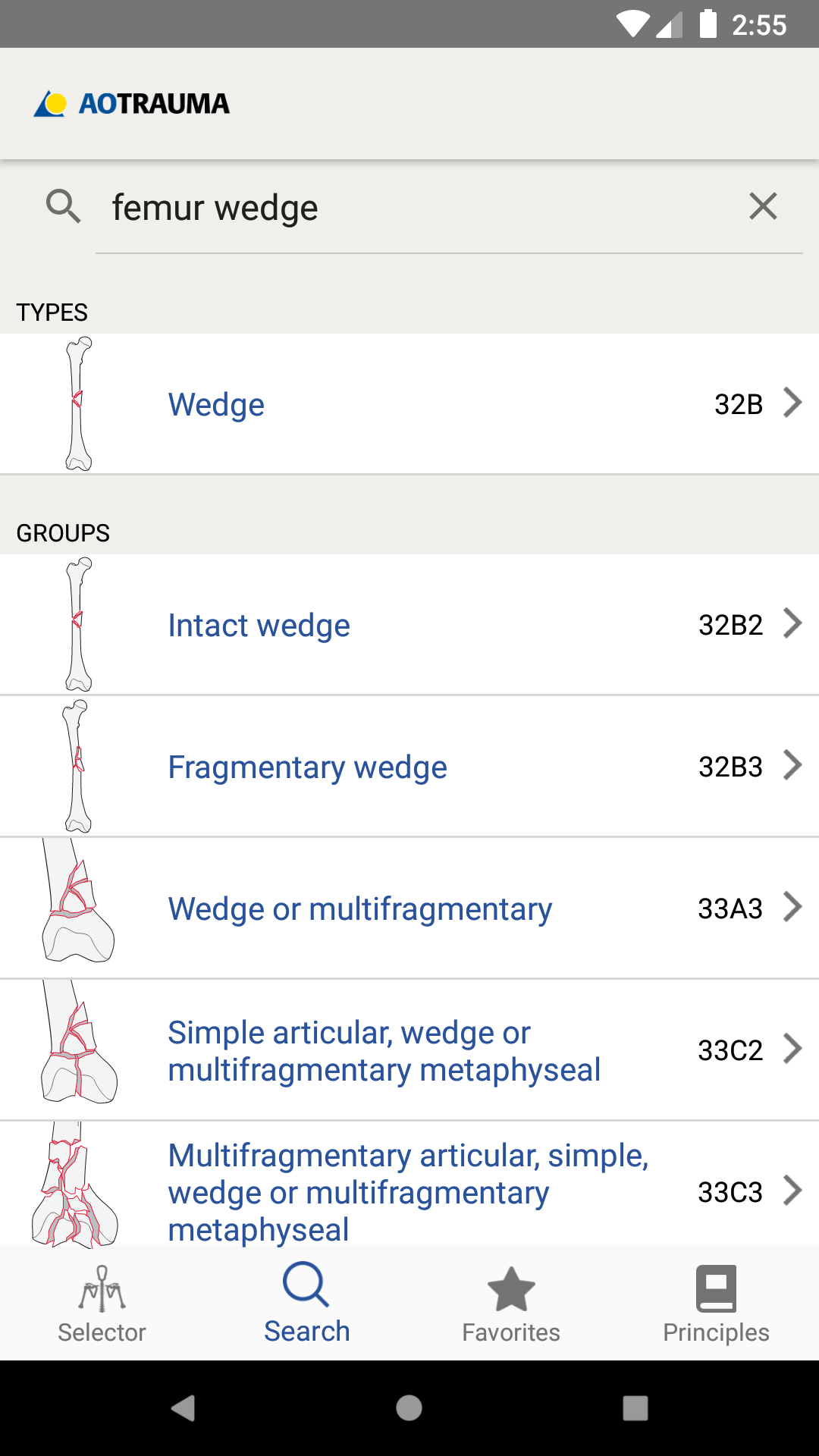Expand the 32B Wedge chevron

[792, 403]
